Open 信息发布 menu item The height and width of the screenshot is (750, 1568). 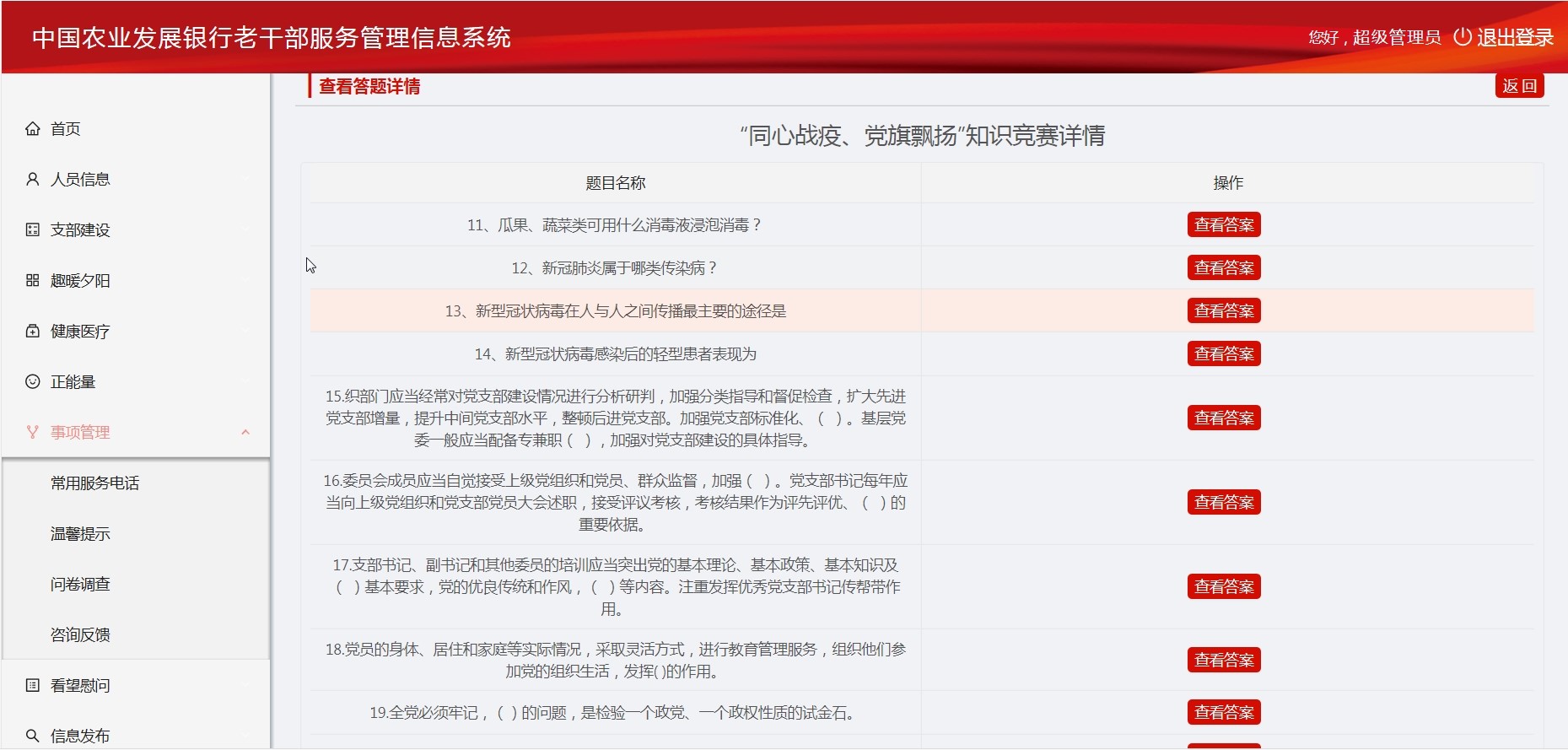[80, 736]
